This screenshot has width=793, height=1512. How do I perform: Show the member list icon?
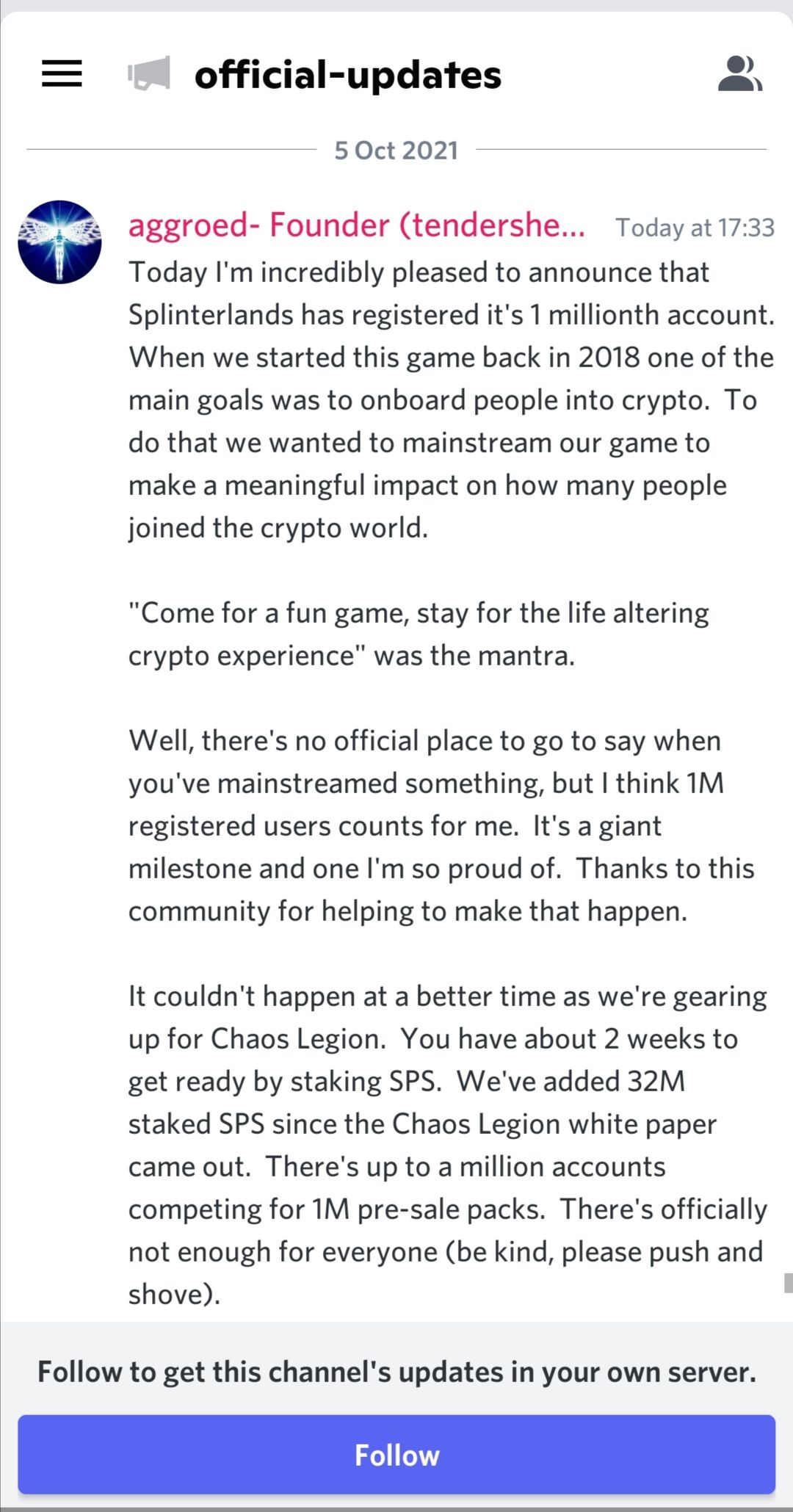click(740, 73)
